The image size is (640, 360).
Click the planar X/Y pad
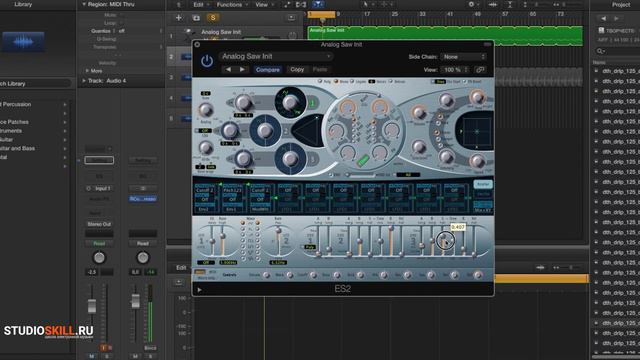(x=476, y=132)
